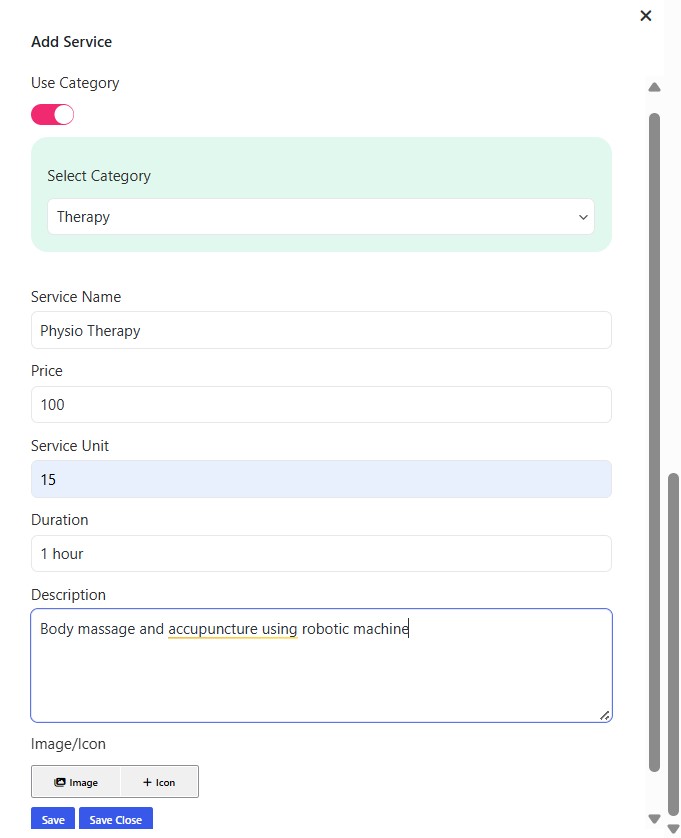The image size is (681, 838).
Task: Open the Select Category dropdown showing Therapy
Action: (320, 216)
